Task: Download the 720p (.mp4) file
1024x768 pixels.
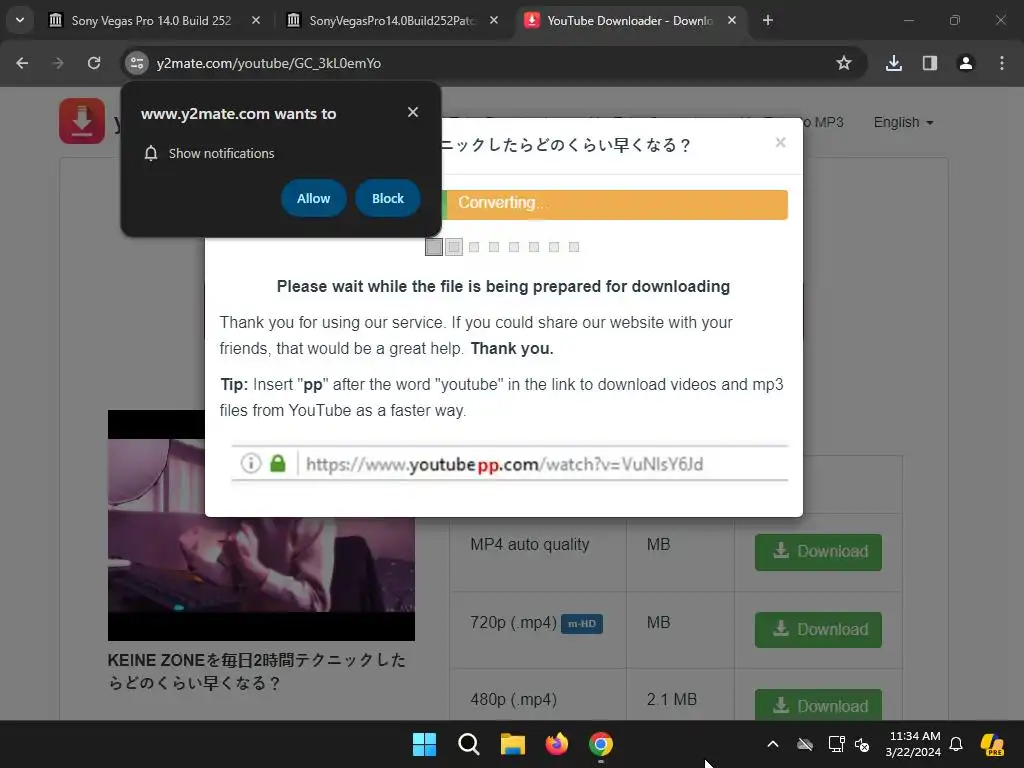Action: [818, 630]
